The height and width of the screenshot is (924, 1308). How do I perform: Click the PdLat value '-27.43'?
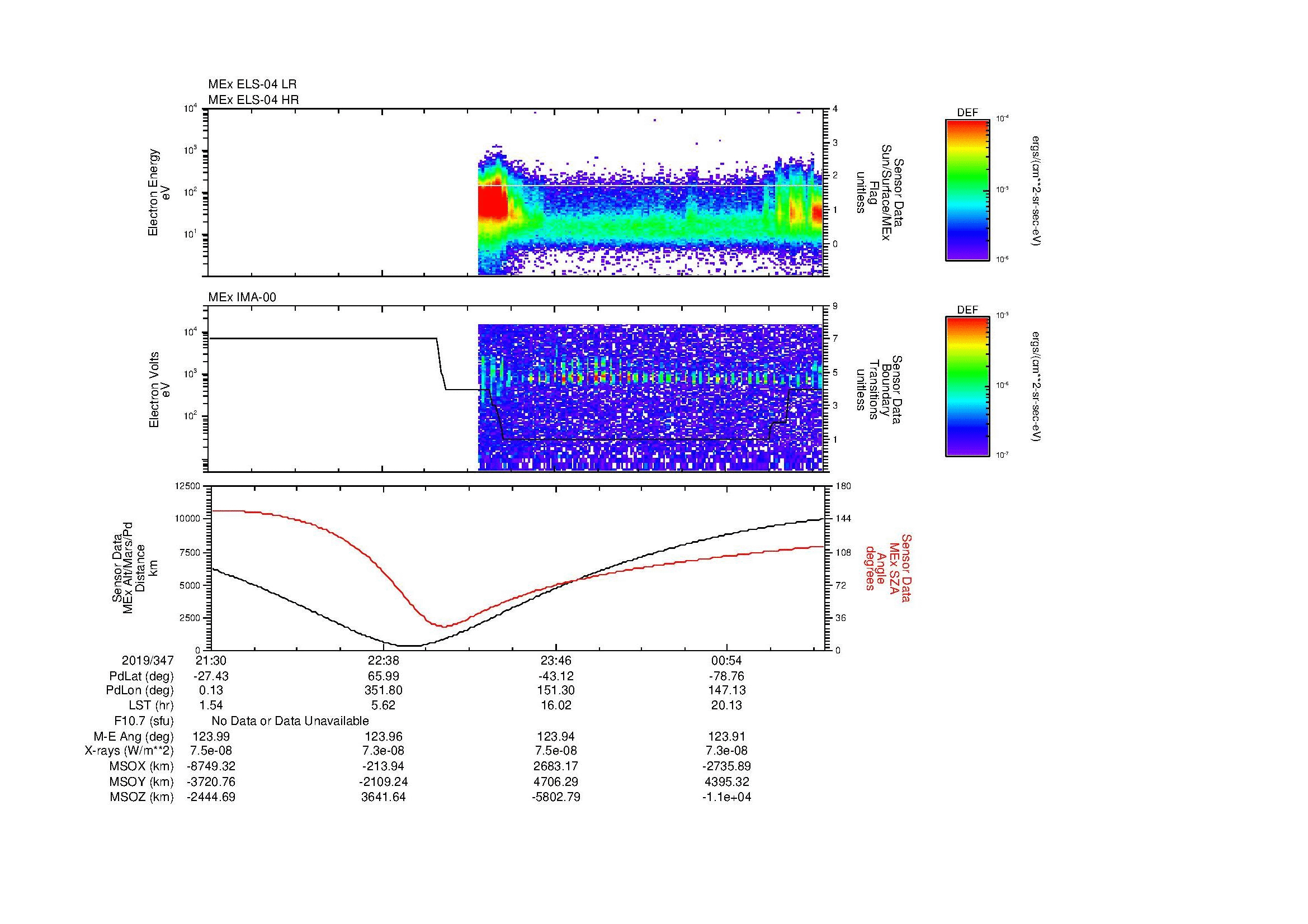[211, 676]
